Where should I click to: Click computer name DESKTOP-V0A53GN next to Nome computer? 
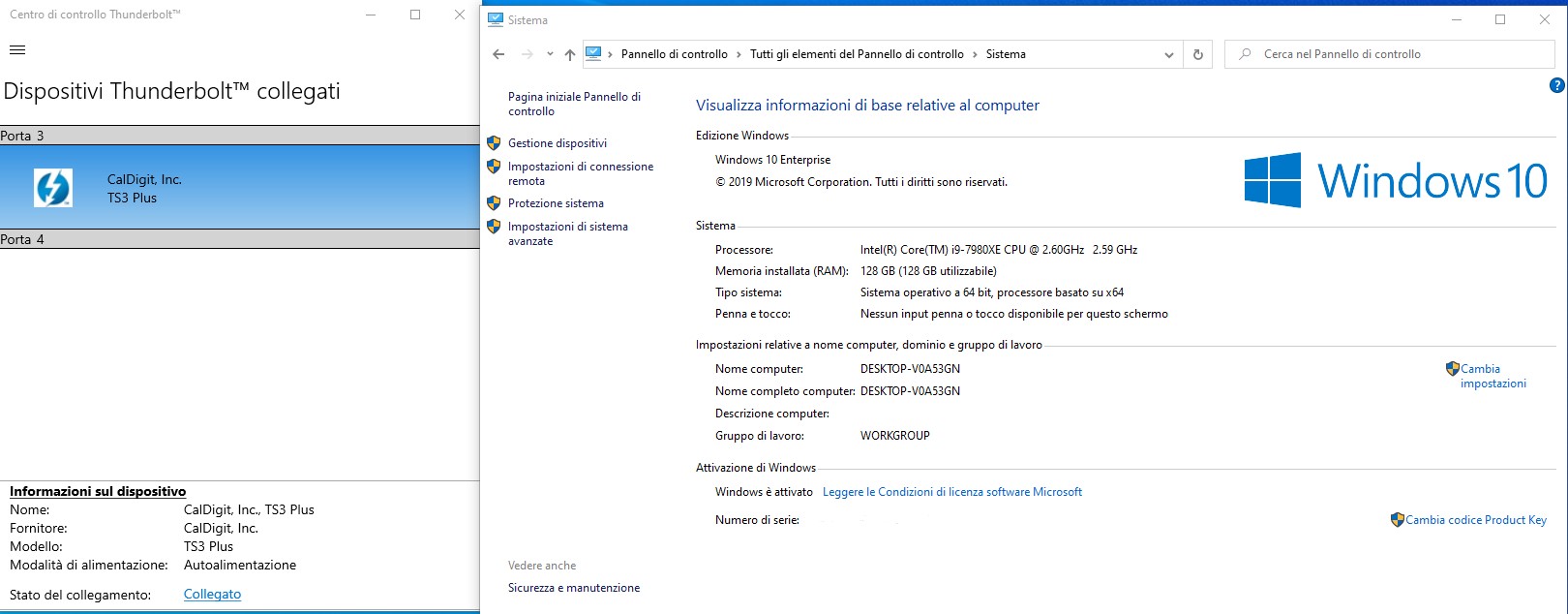(910, 369)
